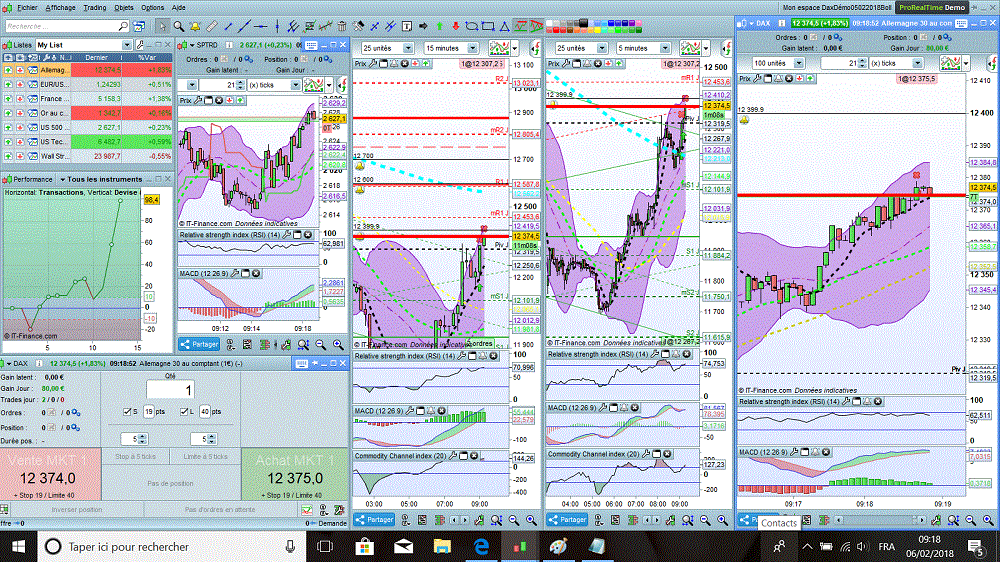
Task: Close the RSI indicator on SPTRD chart
Action: pyautogui.click(x=307, y=235)
